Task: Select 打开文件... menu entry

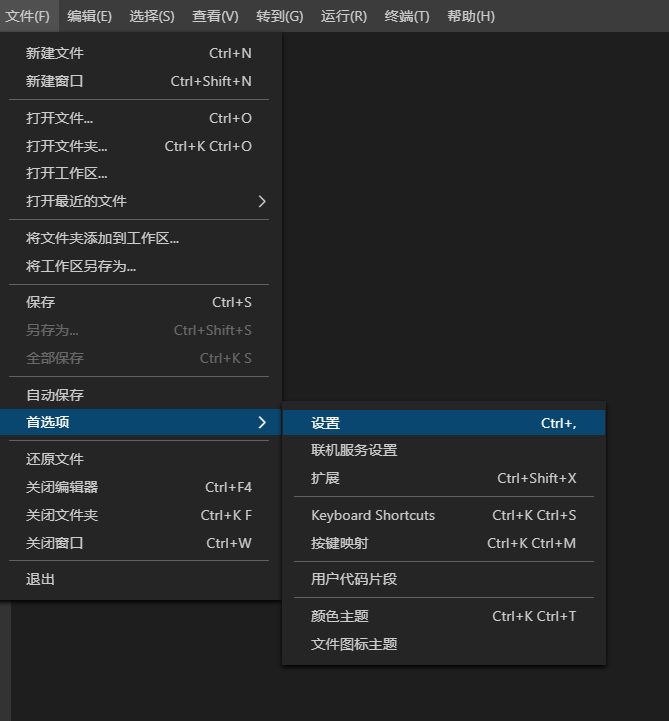Action: tap(139, 118)
